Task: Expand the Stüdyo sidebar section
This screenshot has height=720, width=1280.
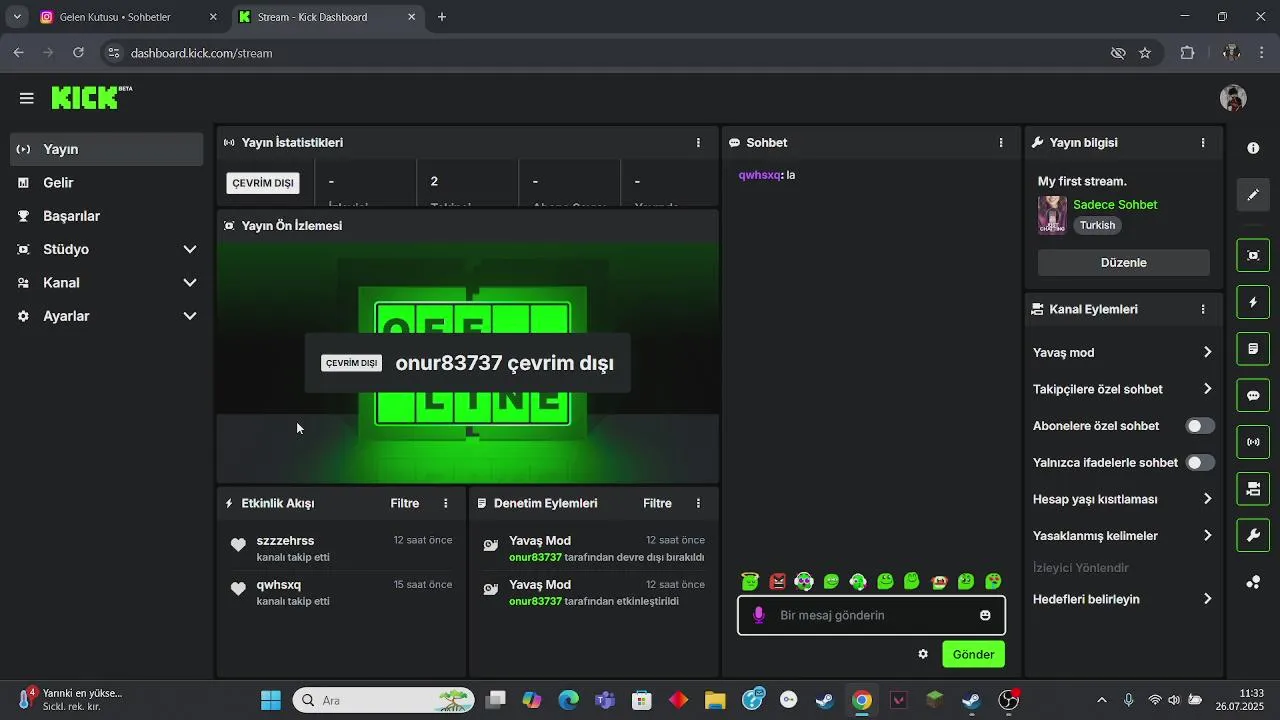Action: (190, 249)
